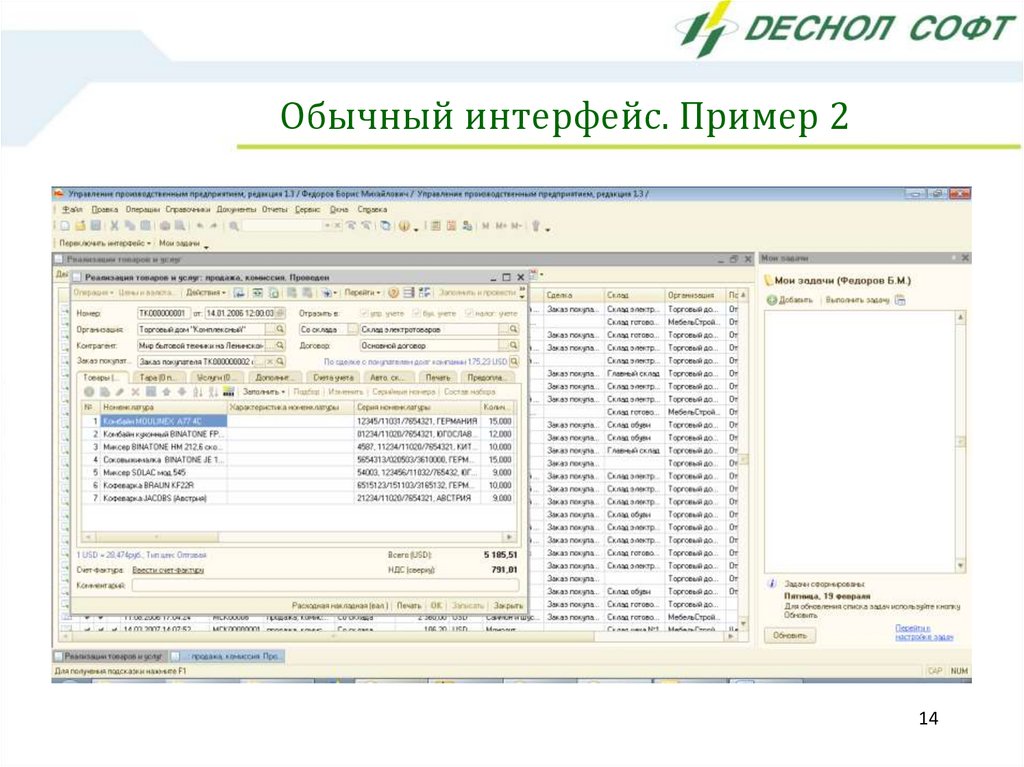Select the row Миксер SOLAC мод.545

299,472
